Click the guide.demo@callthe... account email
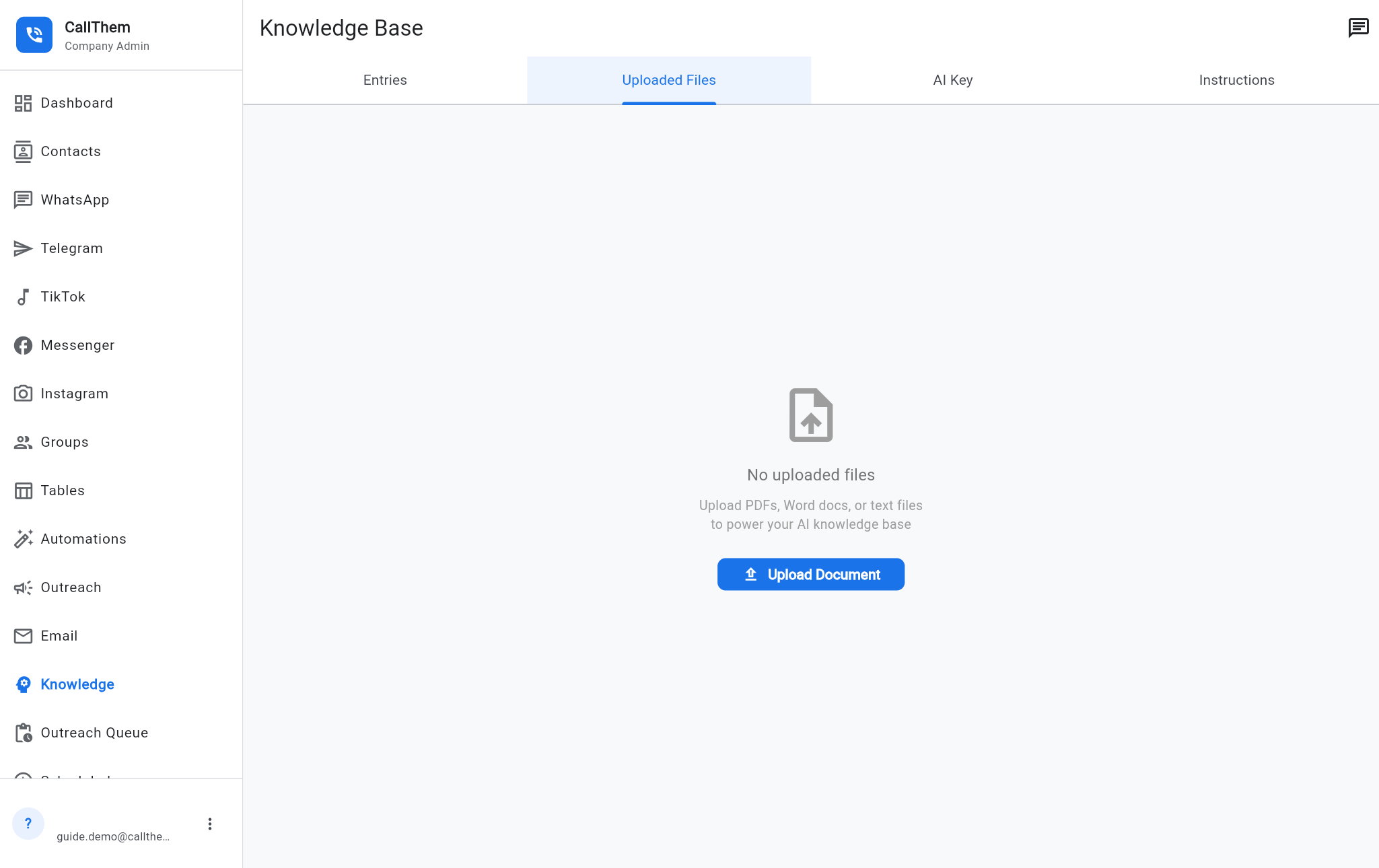Image resolution: width=1379 pixels, height=868 pixels. click(x=113, y=836)
